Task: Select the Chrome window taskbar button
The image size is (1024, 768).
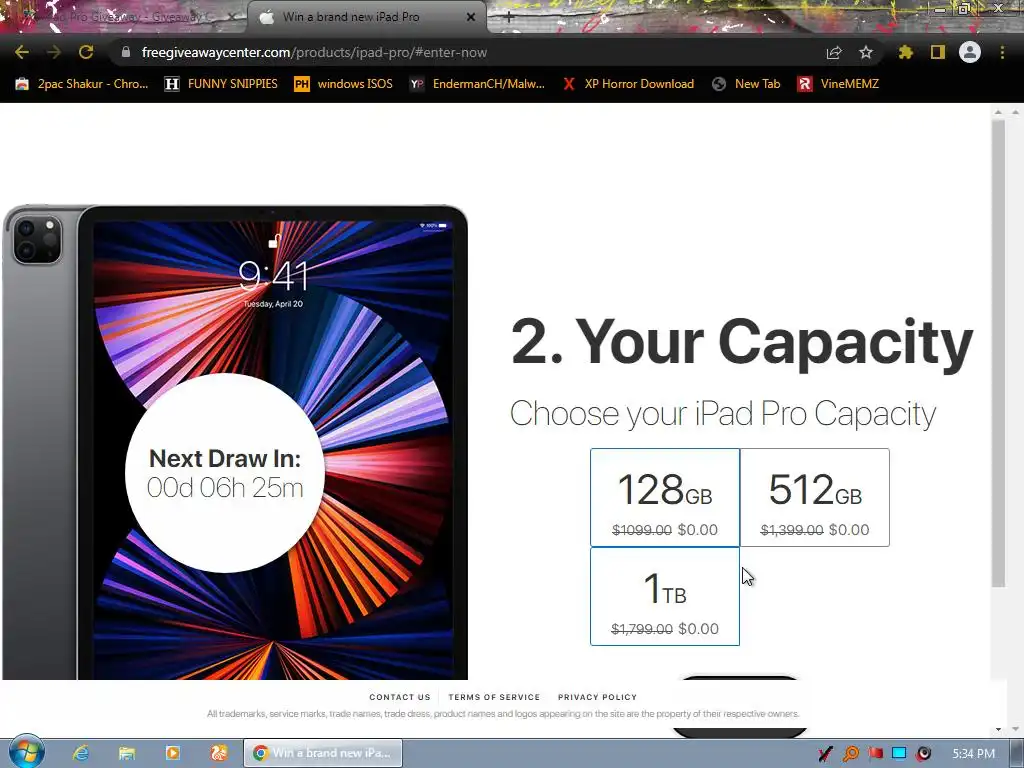Action: point(323,753)
